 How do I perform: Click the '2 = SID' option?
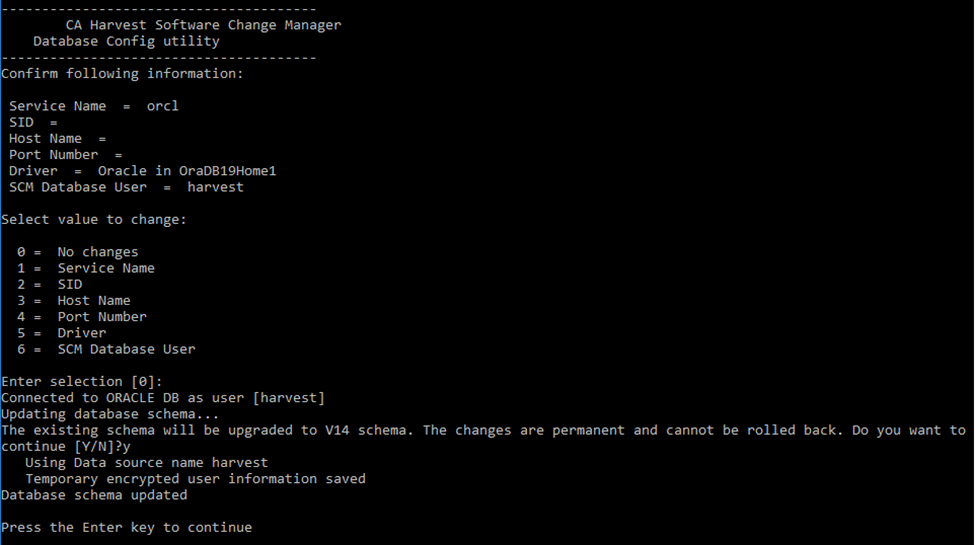coord(50,284)
